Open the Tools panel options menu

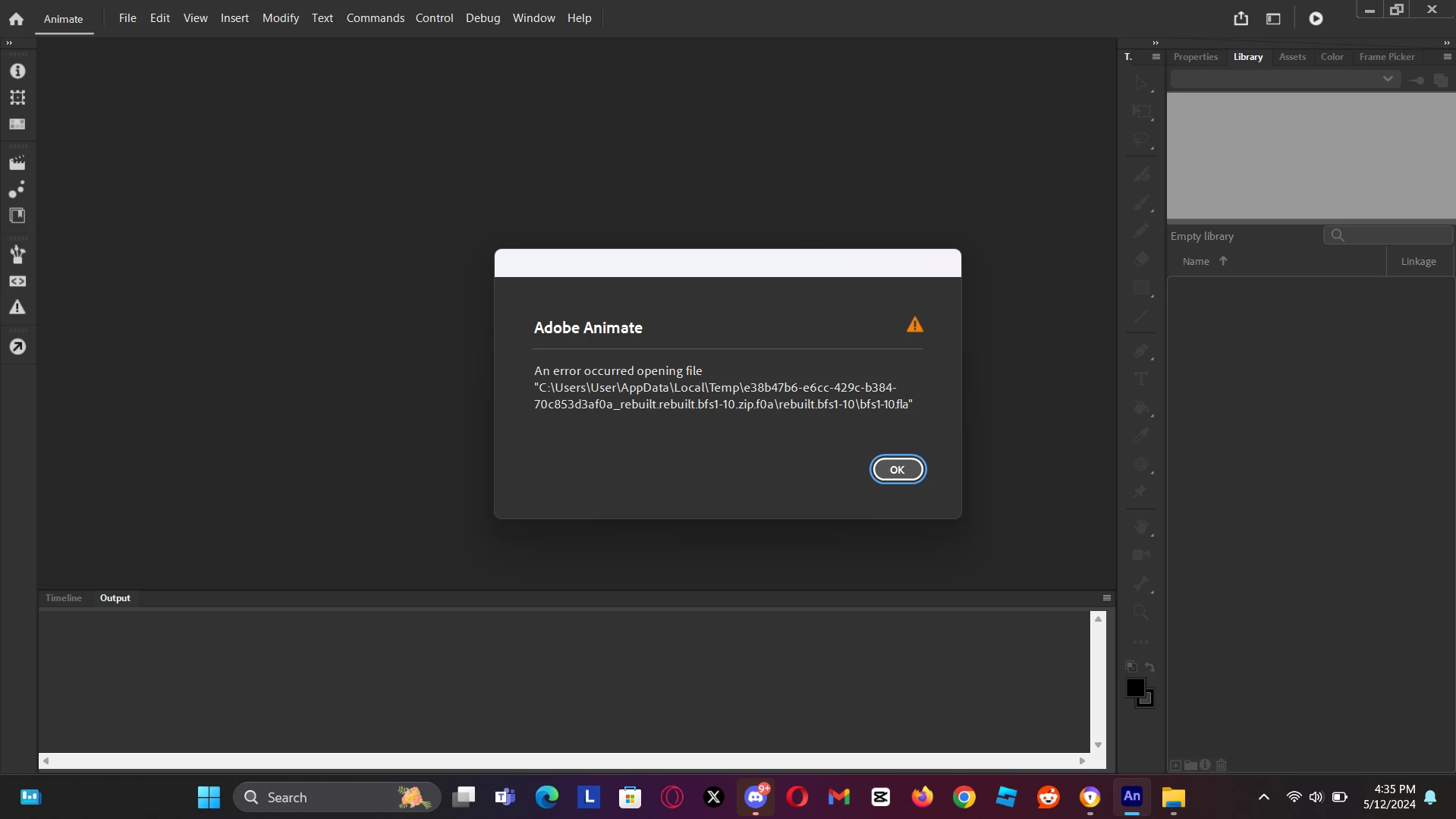(1156, 57)
